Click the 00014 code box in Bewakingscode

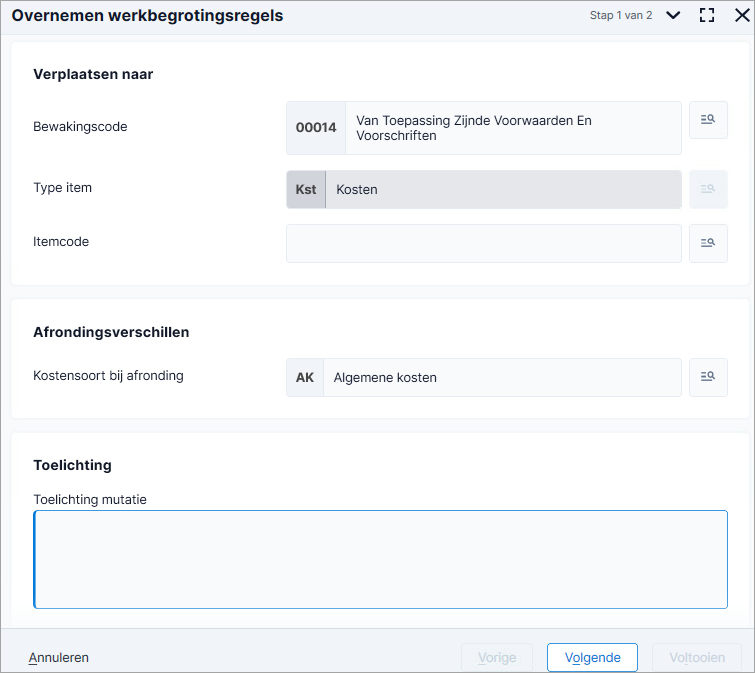316,128
